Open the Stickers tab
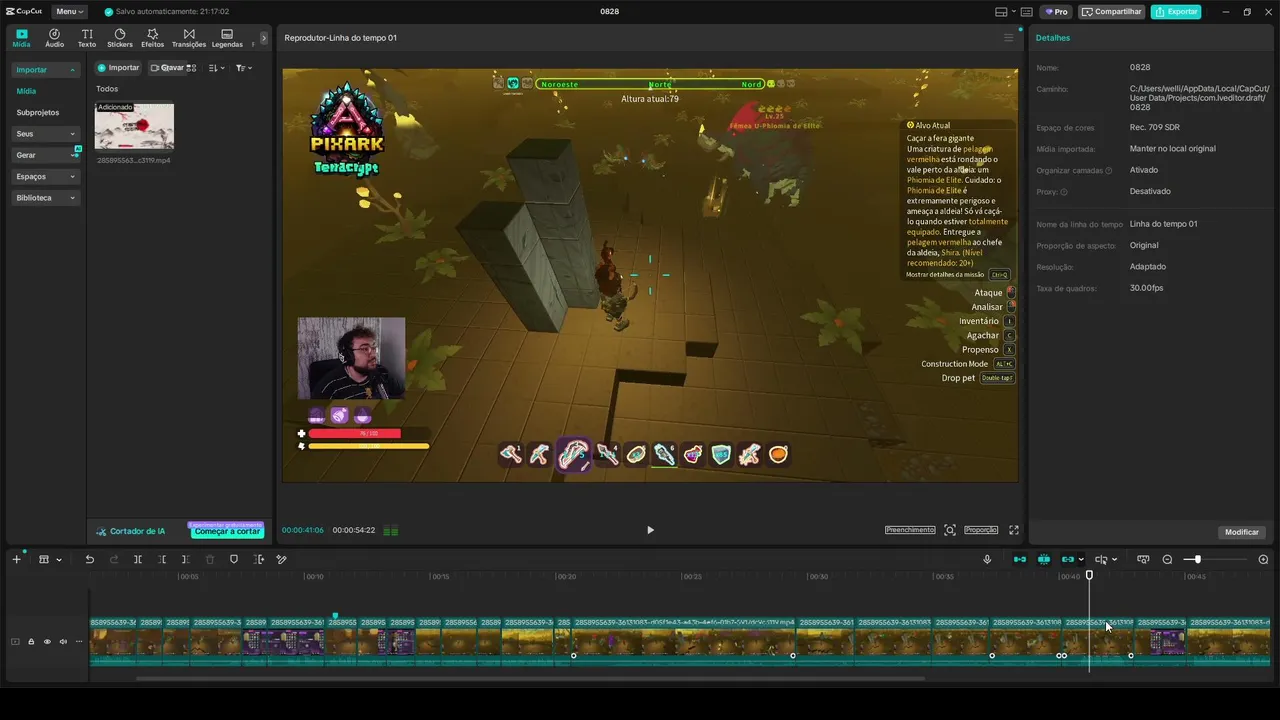1280x720 pixels. pyautogui.click(x=120, y=38)
